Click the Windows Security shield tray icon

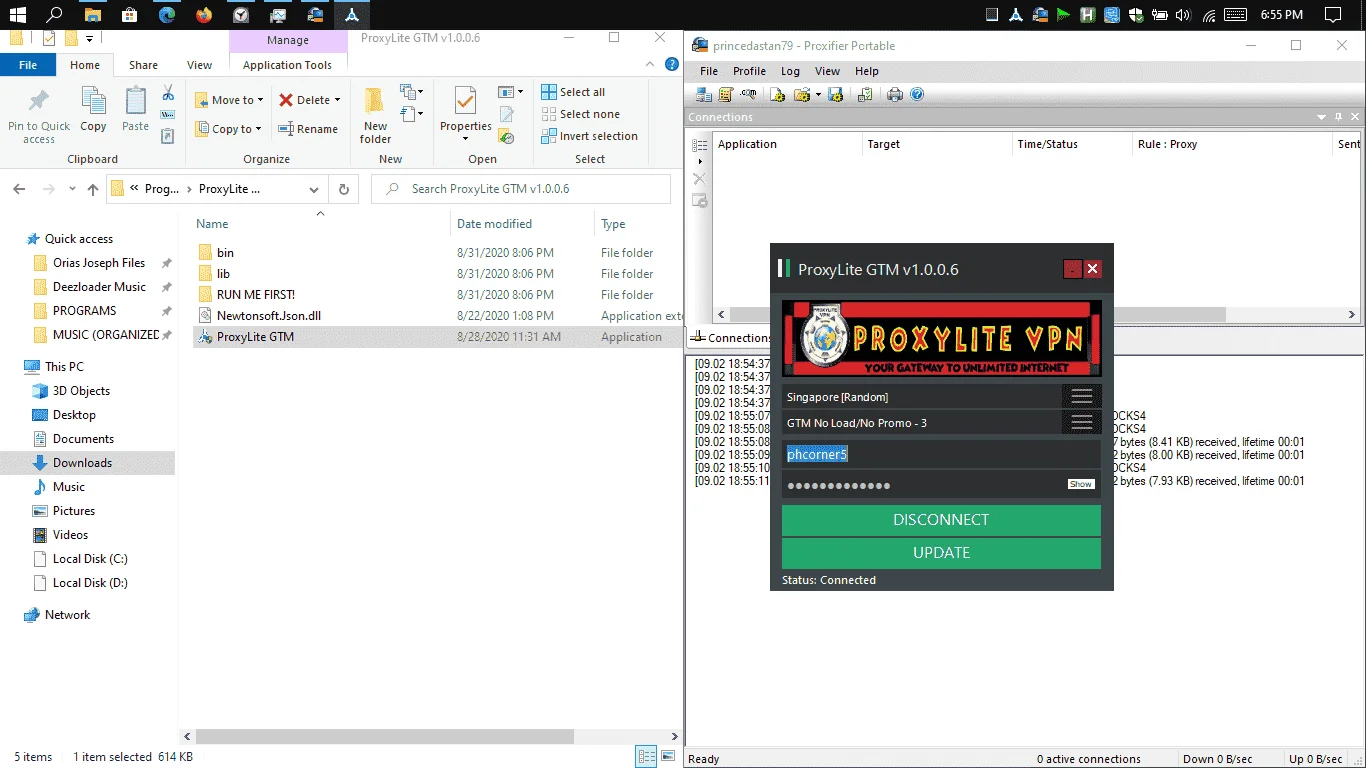point(1136,15)
